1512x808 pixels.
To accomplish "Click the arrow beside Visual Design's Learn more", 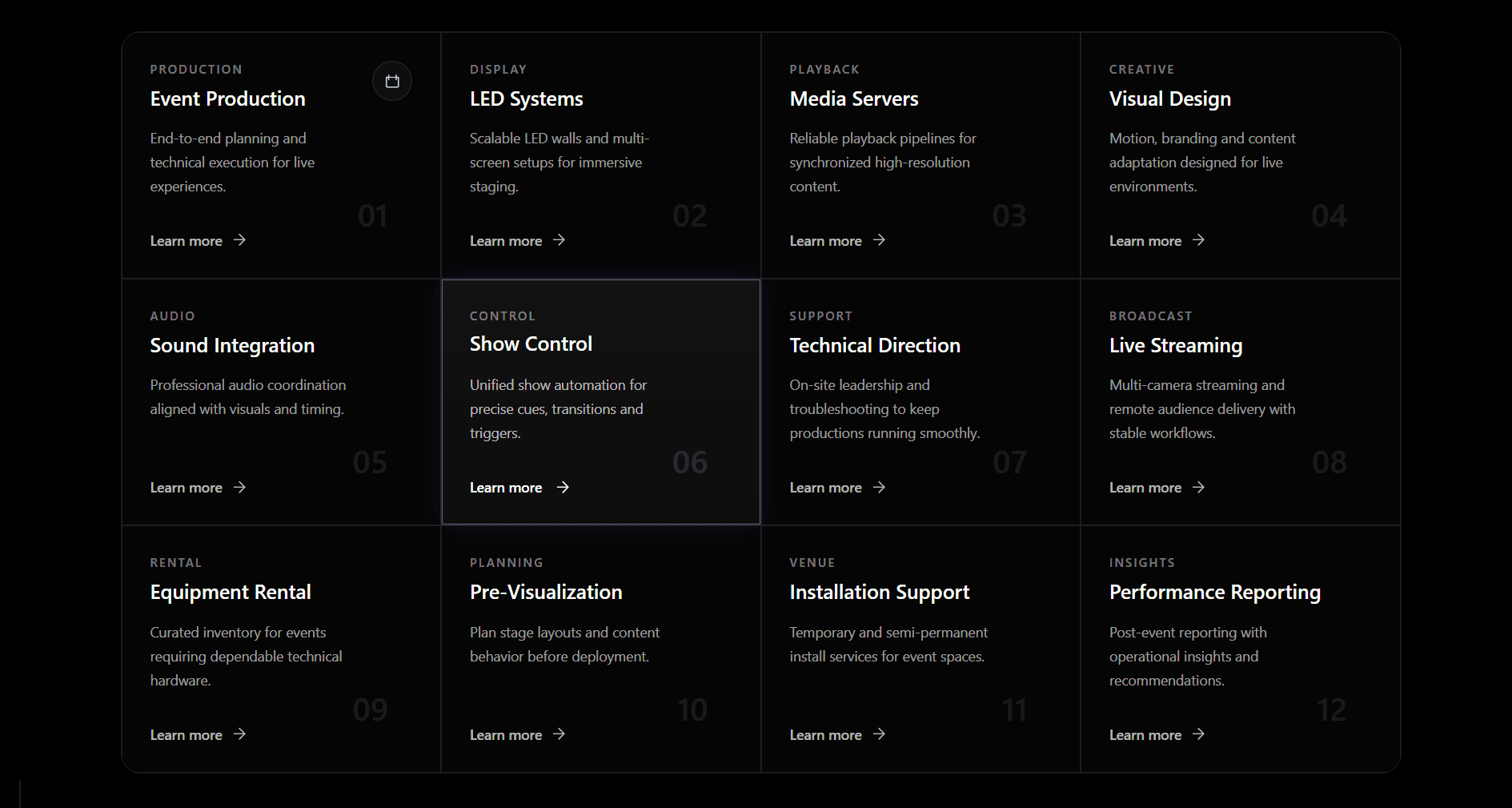I will (x=1198, y=240).
